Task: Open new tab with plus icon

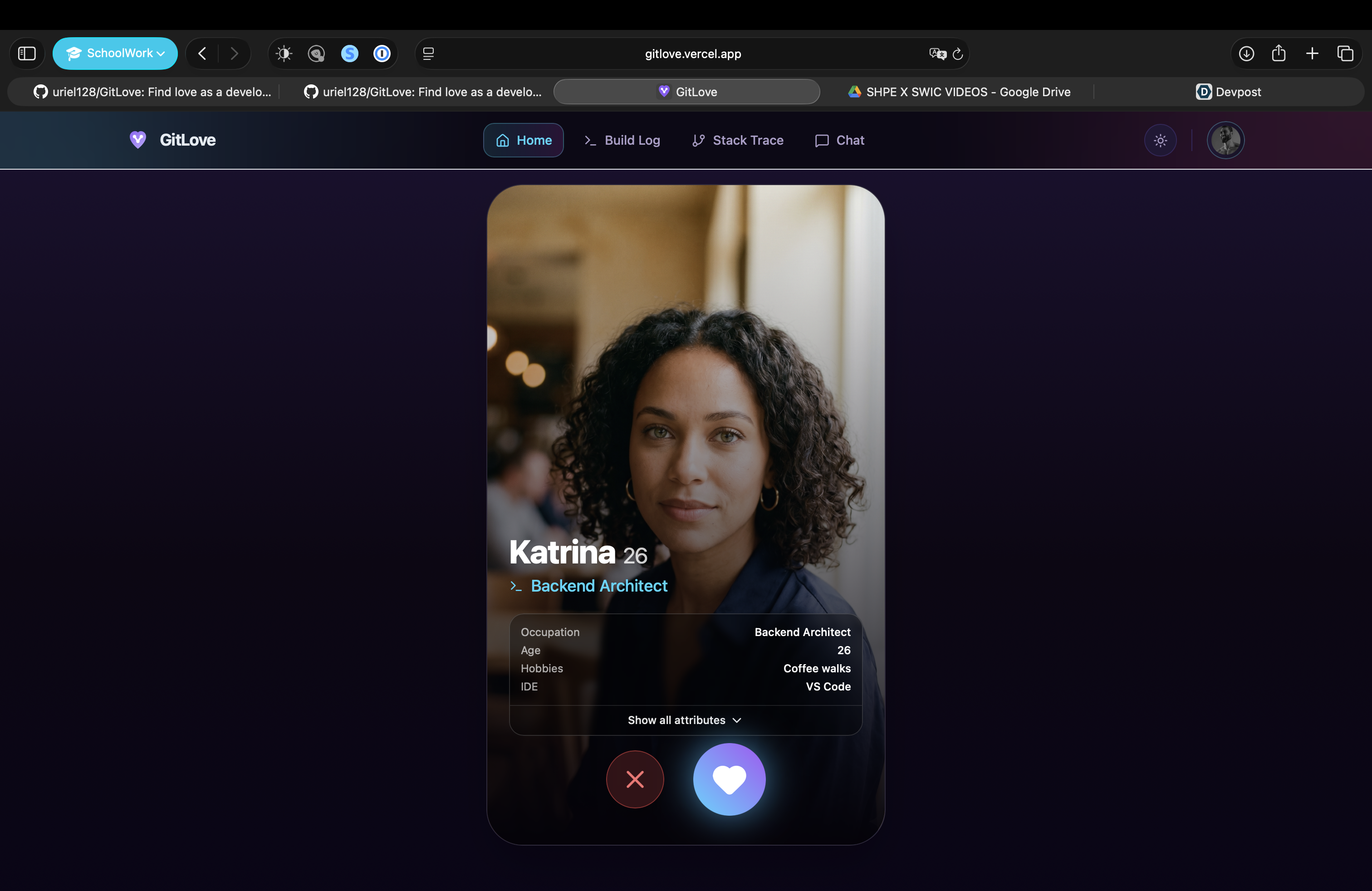Action: pos(1312,54)
